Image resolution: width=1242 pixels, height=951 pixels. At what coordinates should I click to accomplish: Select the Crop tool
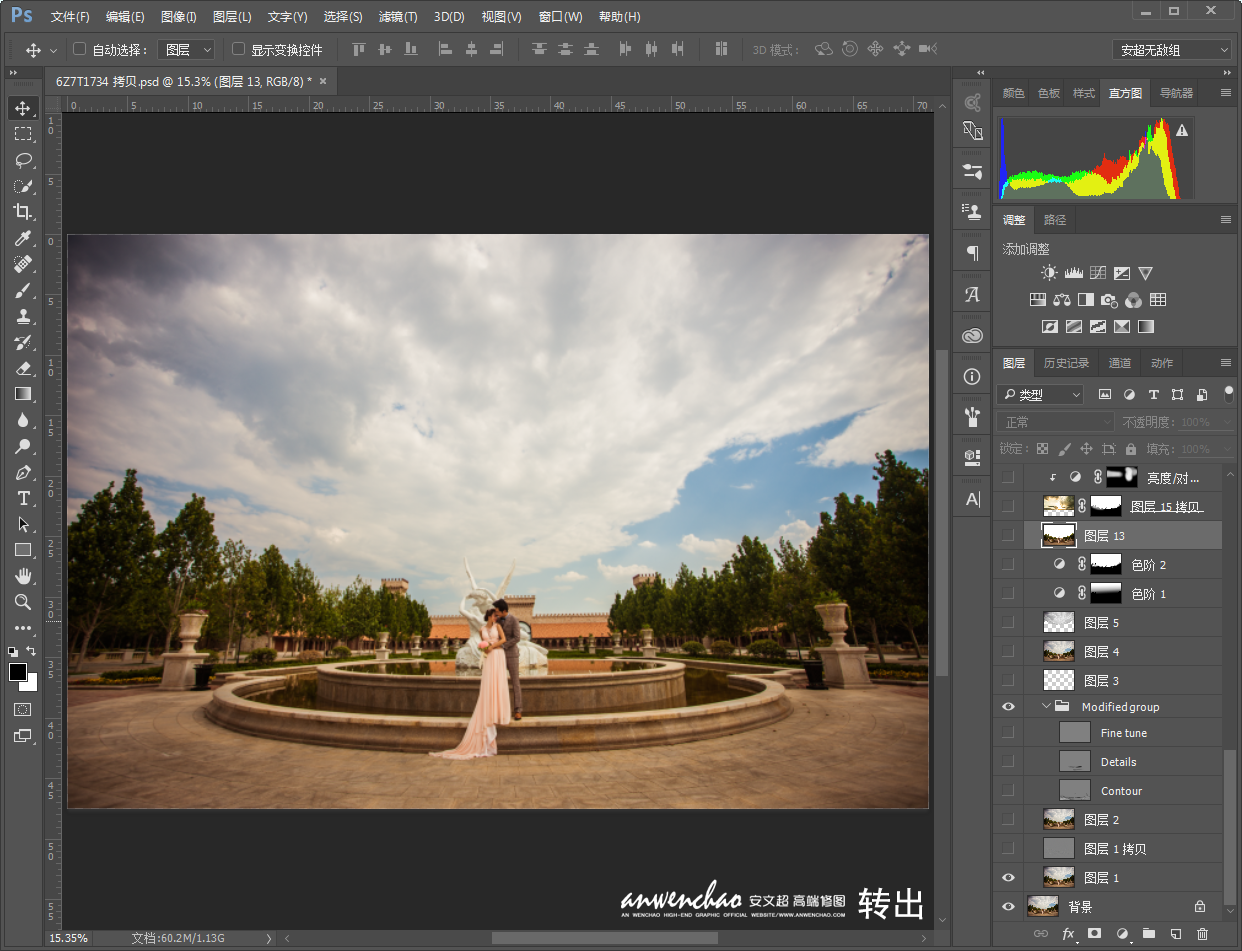[x=23, y=212]
